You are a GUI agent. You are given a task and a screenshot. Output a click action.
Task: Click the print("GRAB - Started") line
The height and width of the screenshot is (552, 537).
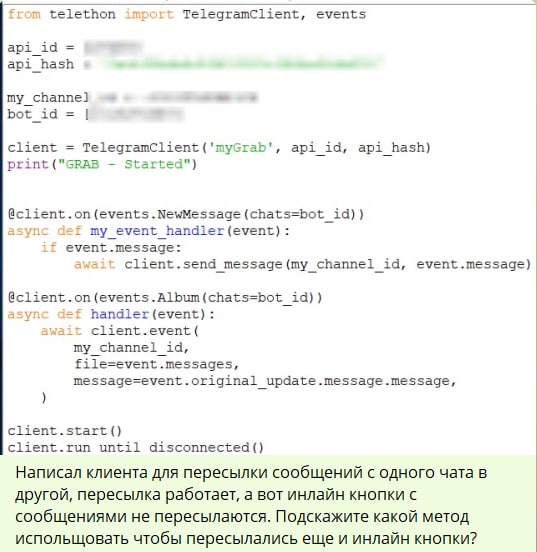(x=102, y=164)
